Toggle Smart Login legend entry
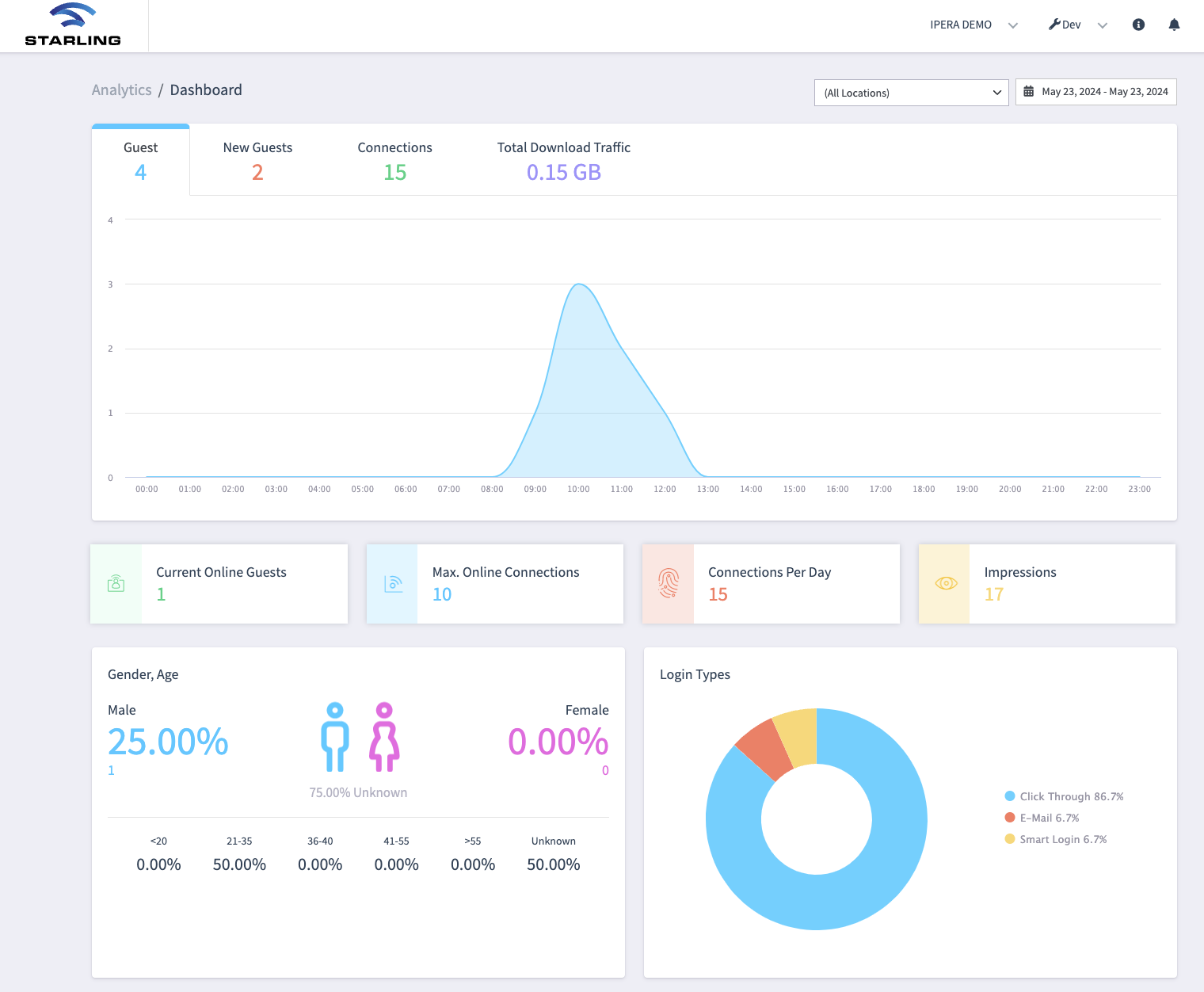Screen dimensions: 1204x992 point(1055,839)
